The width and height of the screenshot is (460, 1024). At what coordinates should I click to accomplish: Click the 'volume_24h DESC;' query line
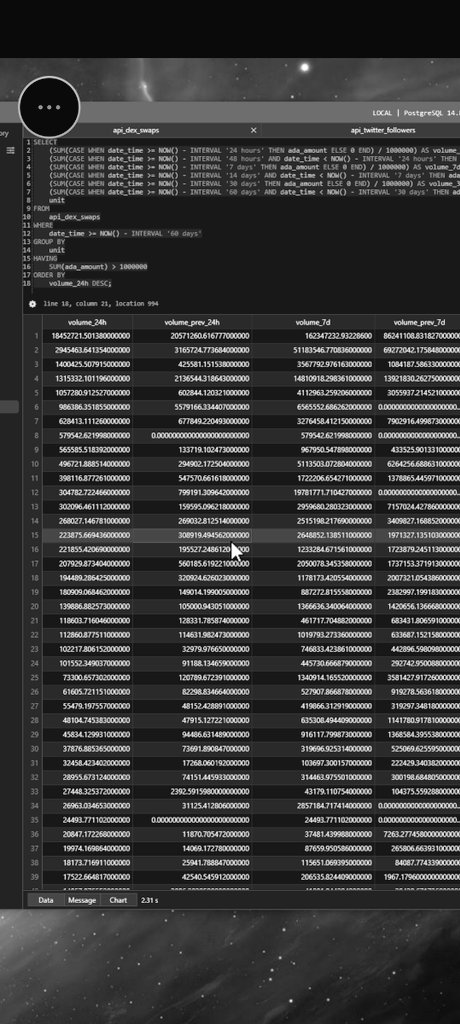click(x=80, y=283)
